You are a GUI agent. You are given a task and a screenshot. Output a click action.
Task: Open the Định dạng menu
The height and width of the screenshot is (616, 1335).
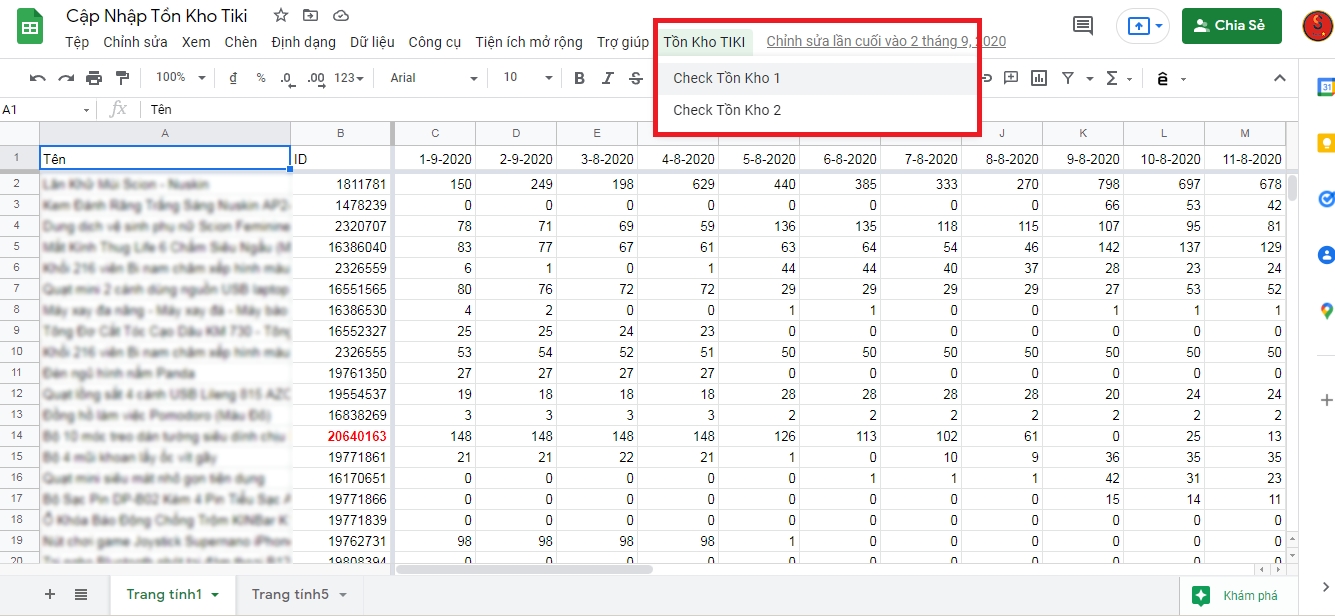pyautogui.click(x=303, y=42)
